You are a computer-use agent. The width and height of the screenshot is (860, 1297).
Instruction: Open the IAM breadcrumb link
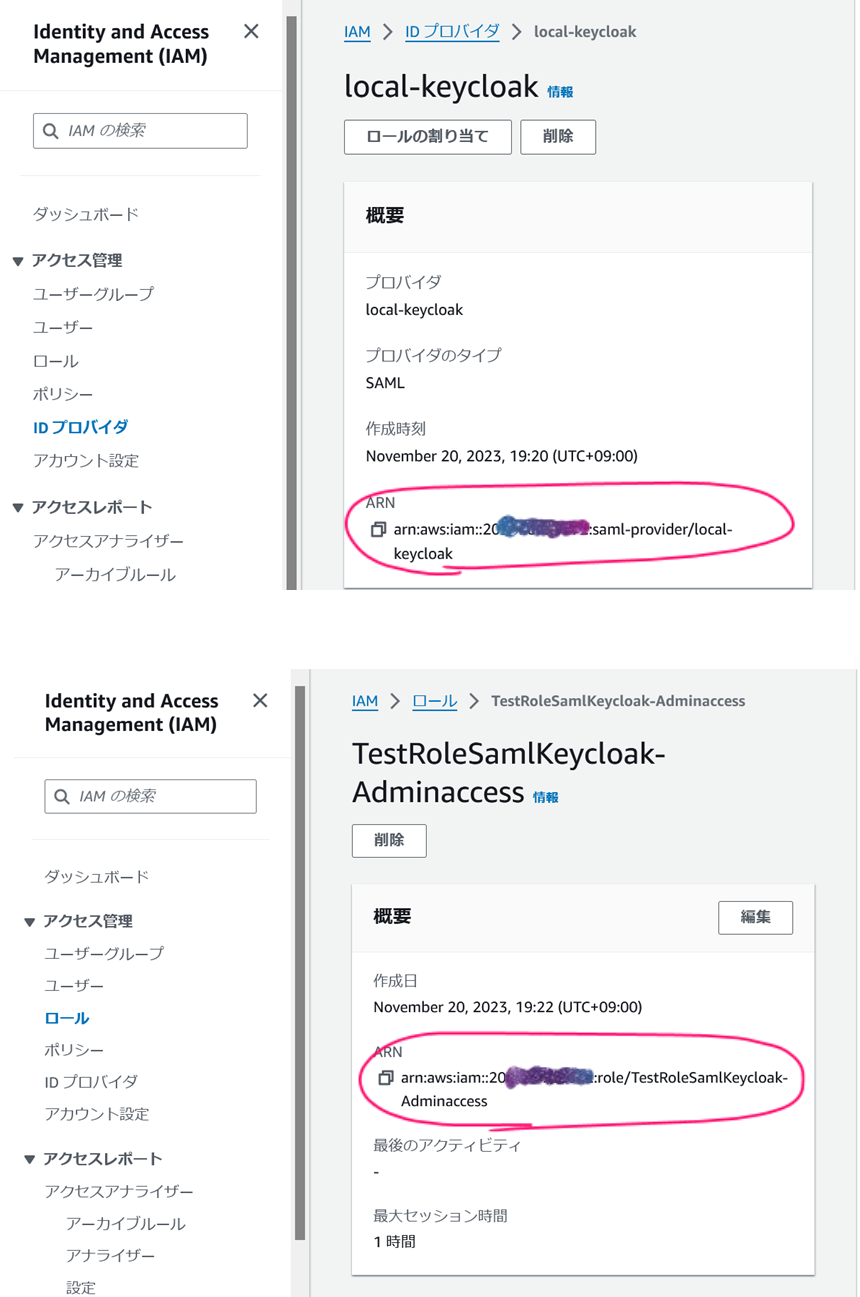coord(357,32)
